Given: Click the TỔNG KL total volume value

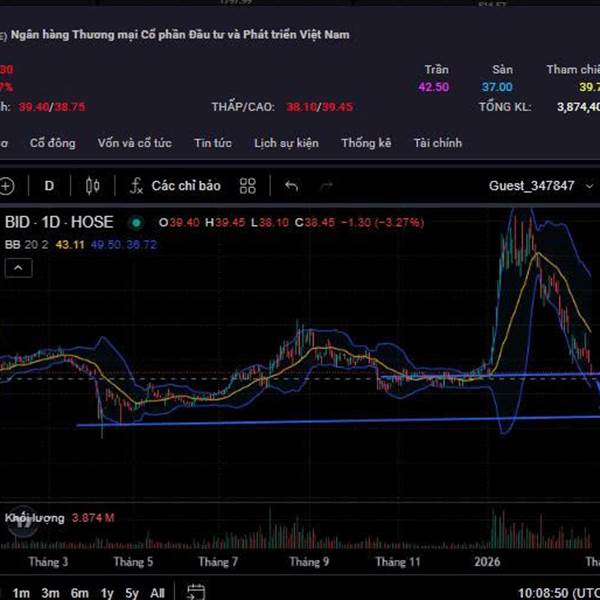Looking at the screenshot, I should pos(578,107).
